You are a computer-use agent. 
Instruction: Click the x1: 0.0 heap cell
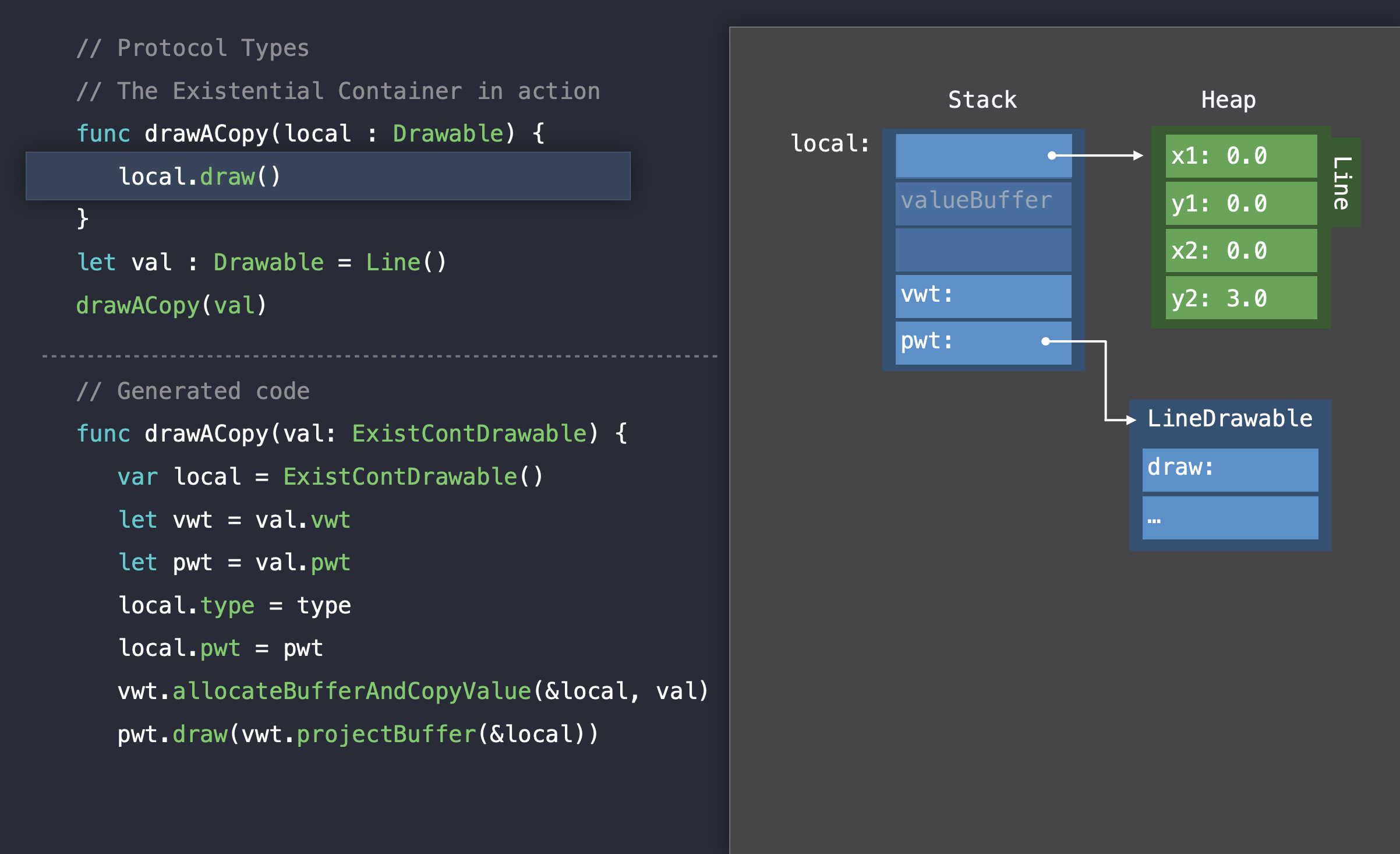[x=1240, y=156]
